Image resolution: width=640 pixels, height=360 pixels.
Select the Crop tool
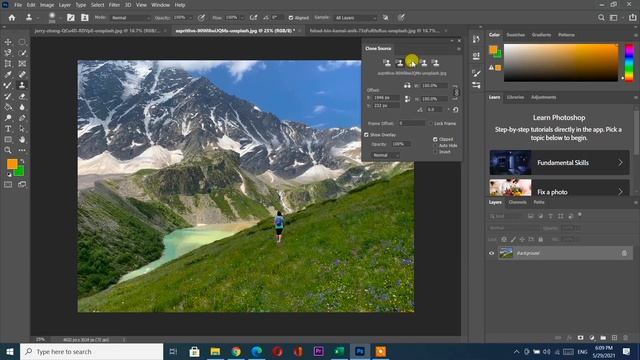(x=8, y=64)
